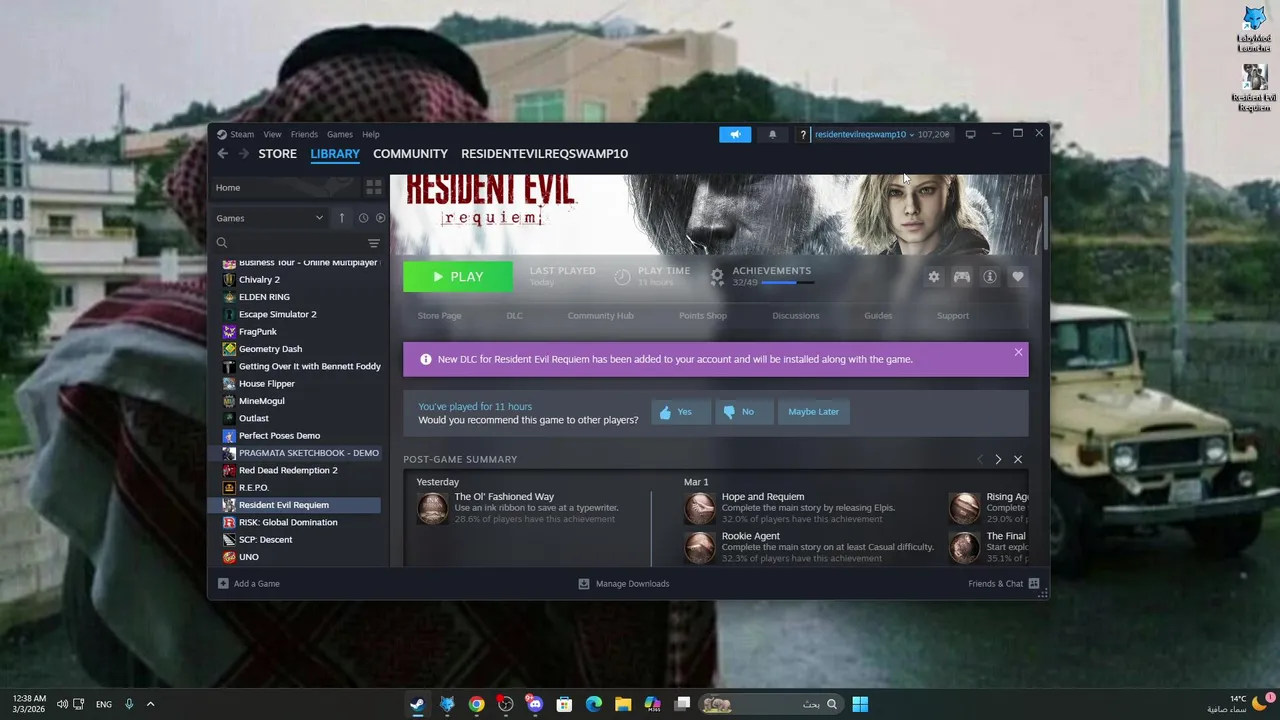Open game settings gear icon
Viewport: 1280px width, 720px height.
[x=934, y=277]
